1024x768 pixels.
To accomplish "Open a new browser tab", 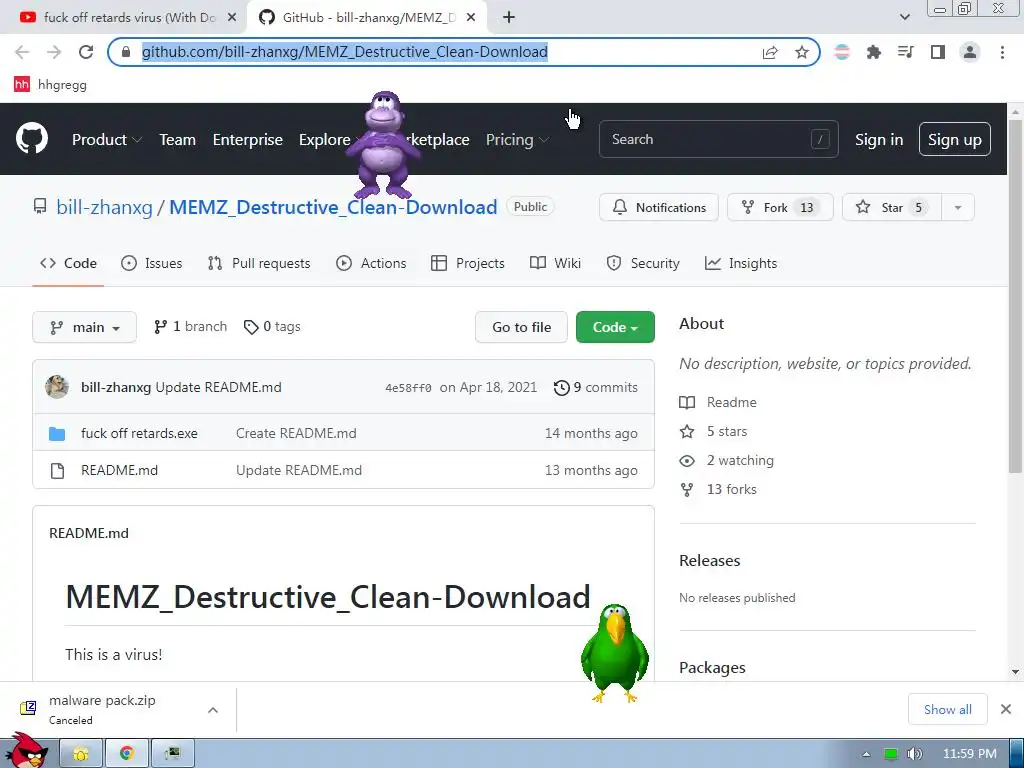I will tap(509, 18).
